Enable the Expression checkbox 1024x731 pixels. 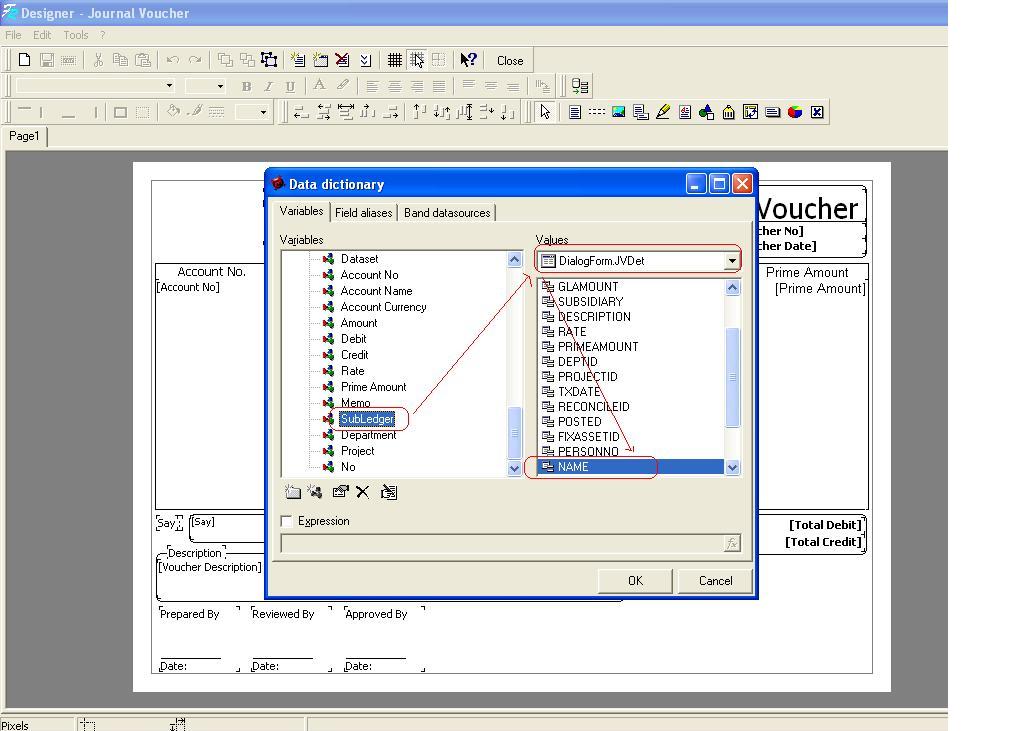(286, 521)
